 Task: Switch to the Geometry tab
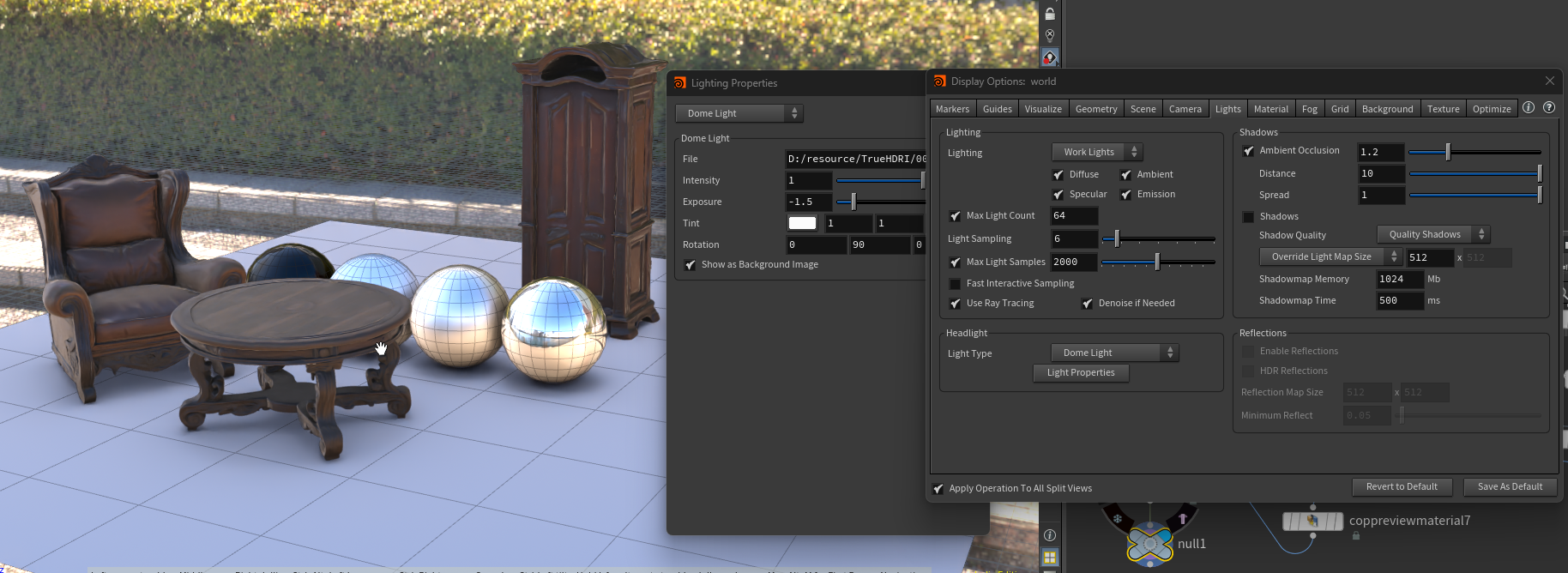(x=1096, y=109)
